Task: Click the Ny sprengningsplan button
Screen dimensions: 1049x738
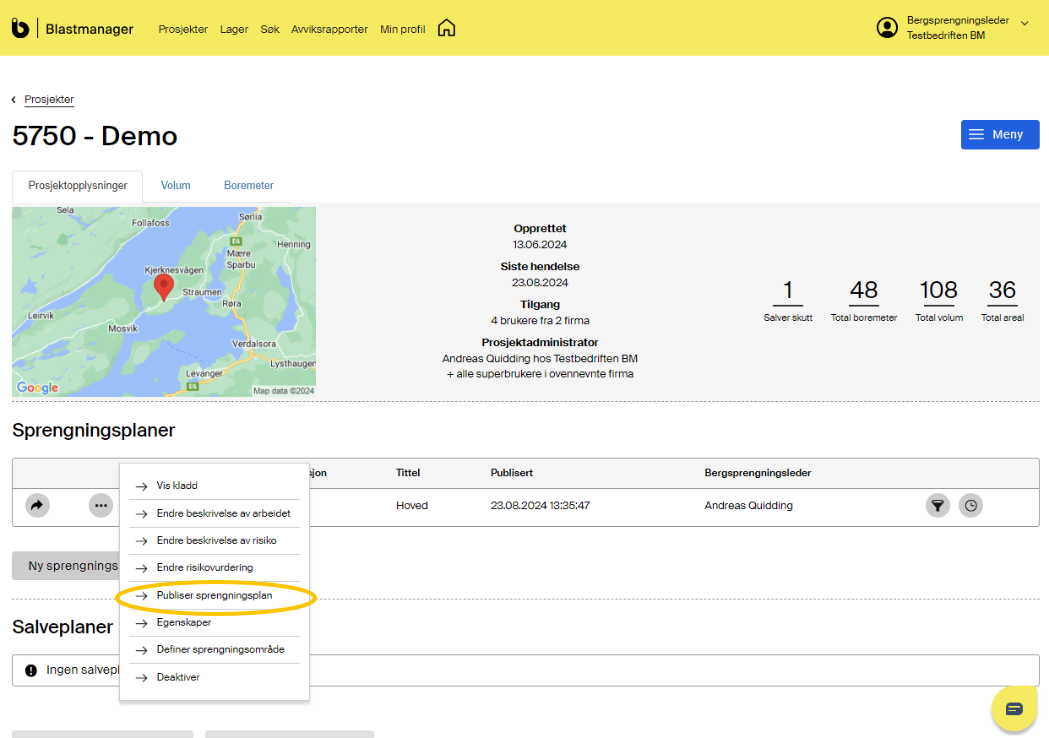Action: click(x=66, y=566)
